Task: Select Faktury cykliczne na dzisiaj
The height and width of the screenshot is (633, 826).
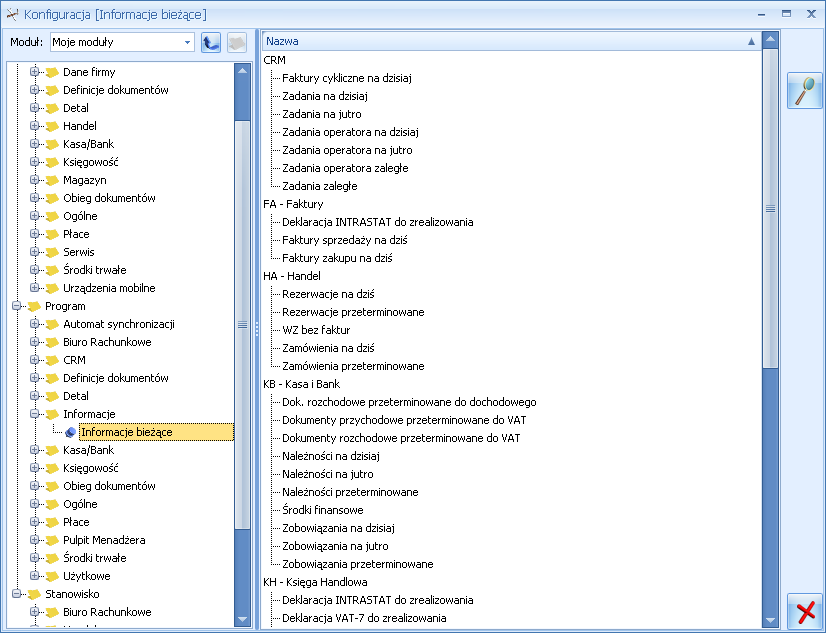Action: click(x=347, y=78)
